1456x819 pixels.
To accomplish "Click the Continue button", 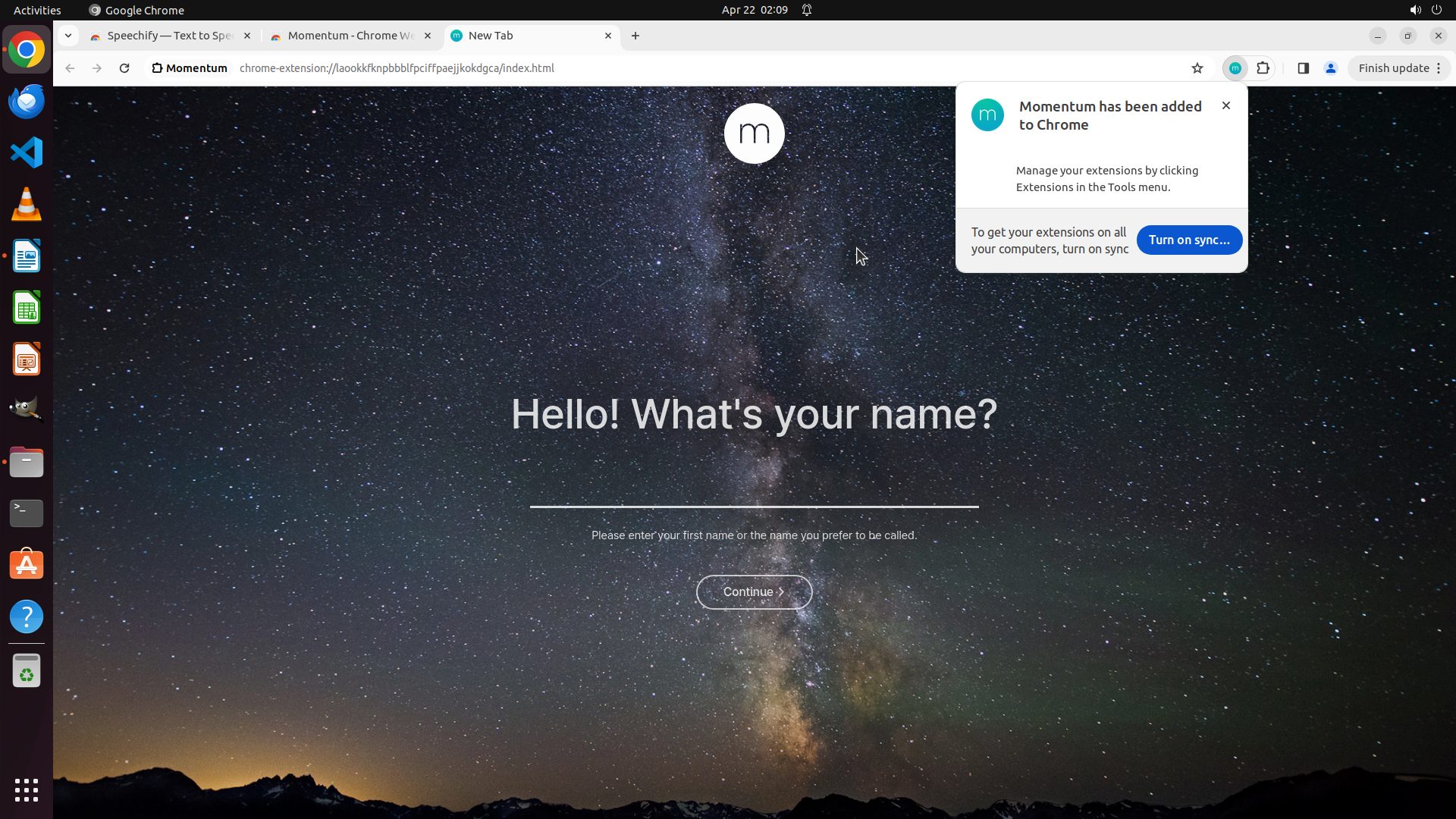I will 754,591.
